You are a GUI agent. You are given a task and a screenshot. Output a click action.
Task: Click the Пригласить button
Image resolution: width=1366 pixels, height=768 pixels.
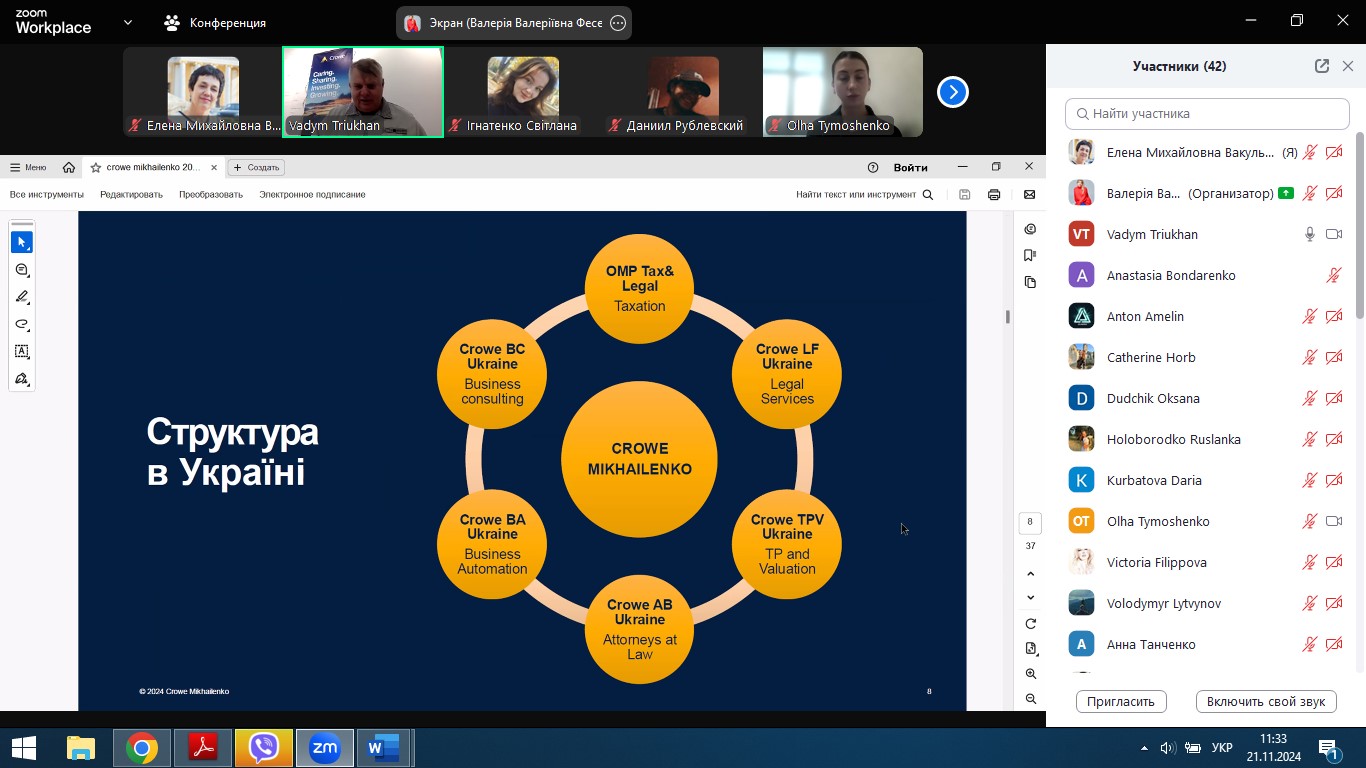[1121, 701]
